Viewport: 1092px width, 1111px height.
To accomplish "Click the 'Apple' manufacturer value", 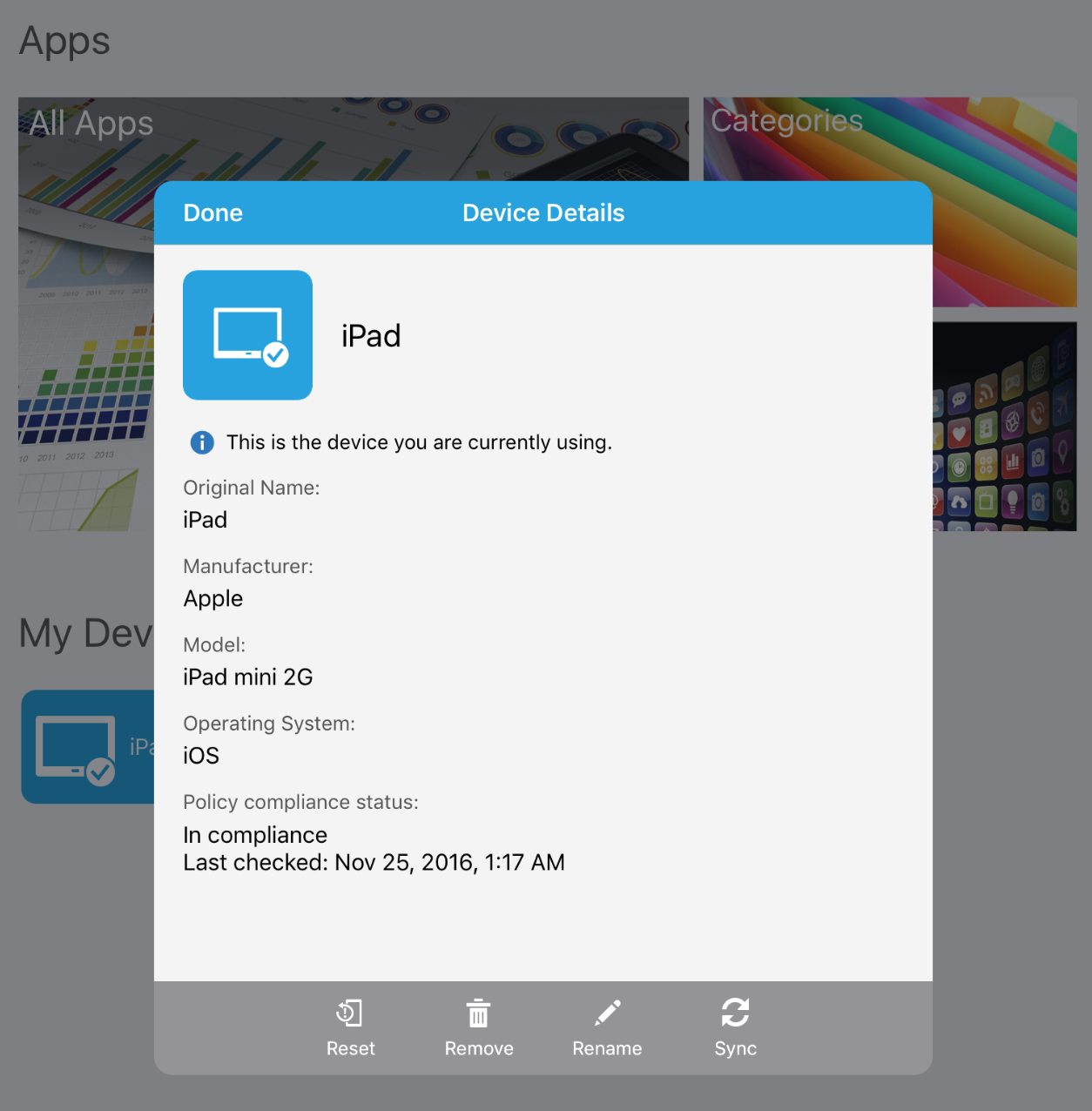I will point(213,599).
